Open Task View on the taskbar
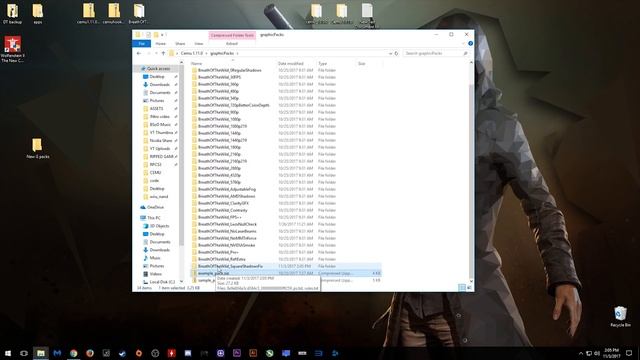The width and height of the screenshot is (640, 360). click(x=24, y=353)
